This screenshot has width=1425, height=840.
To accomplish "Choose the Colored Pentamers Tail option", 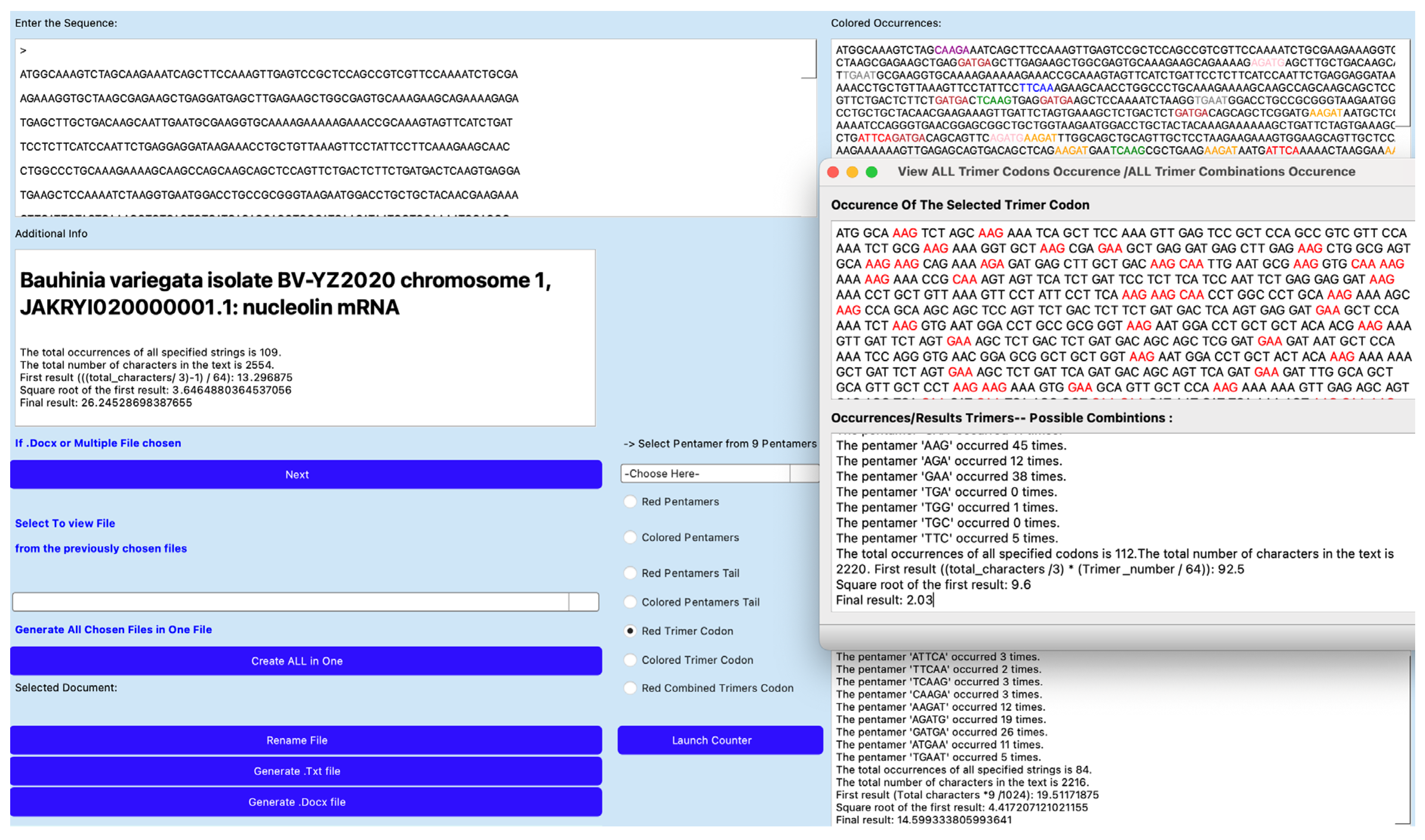I will [630, 602].
